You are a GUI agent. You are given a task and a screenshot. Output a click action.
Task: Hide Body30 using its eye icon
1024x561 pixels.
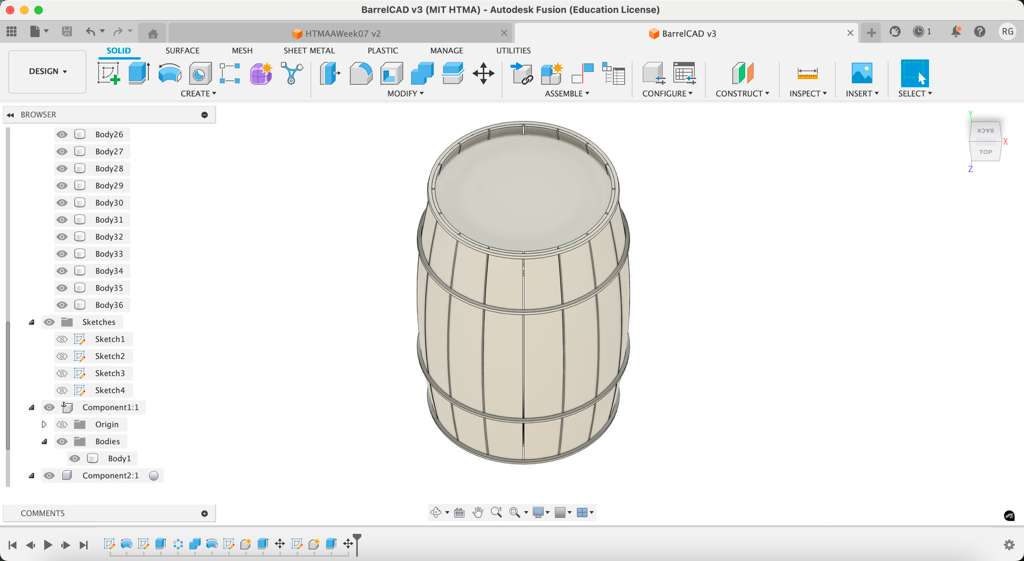[62, 202]
